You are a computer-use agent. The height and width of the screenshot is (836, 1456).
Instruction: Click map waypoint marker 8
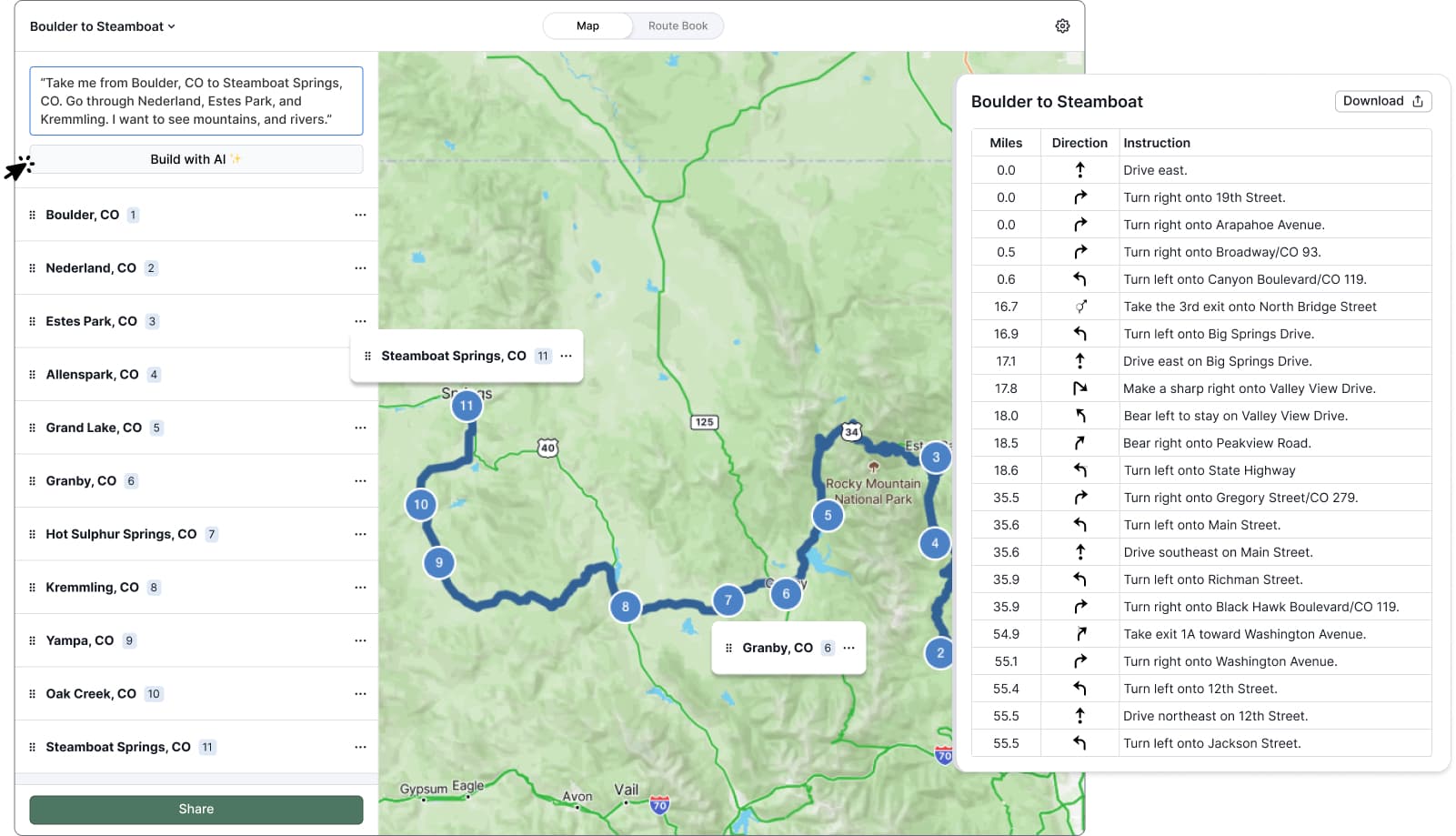625,607
